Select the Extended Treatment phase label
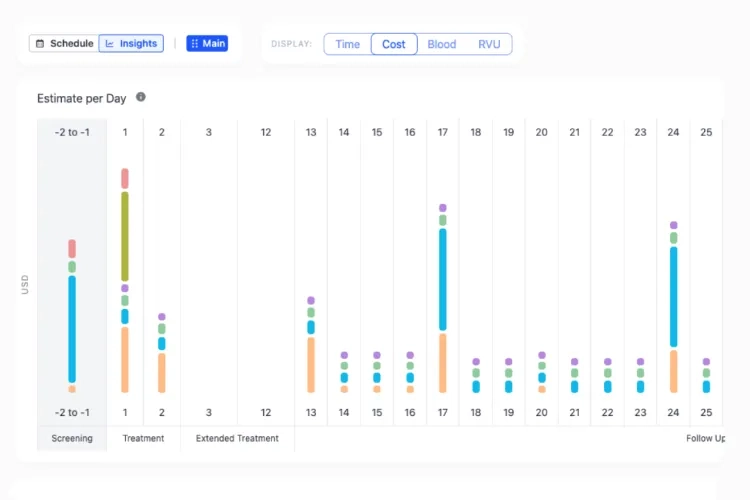Screen dimensions: 750x500 click(237, 438)
